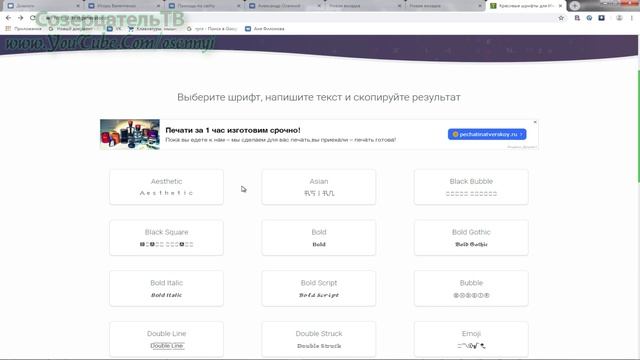This screenshot has width=640, height=360.
Task: Open the 'Клавиатуры, мыши' cart bookmark
Action: pyautogui.click(x=152, y=29)
